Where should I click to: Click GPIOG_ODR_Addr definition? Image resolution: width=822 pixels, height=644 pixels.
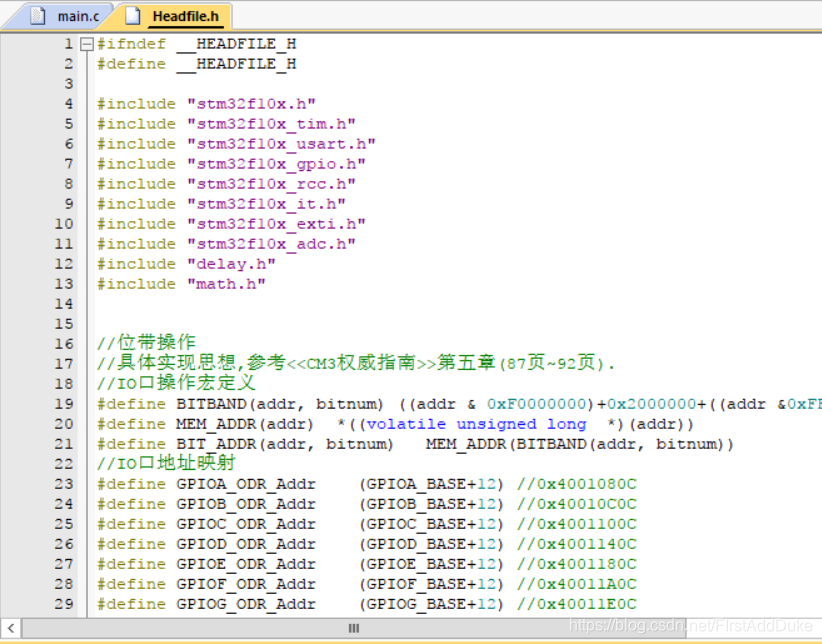tap(246, 604)
